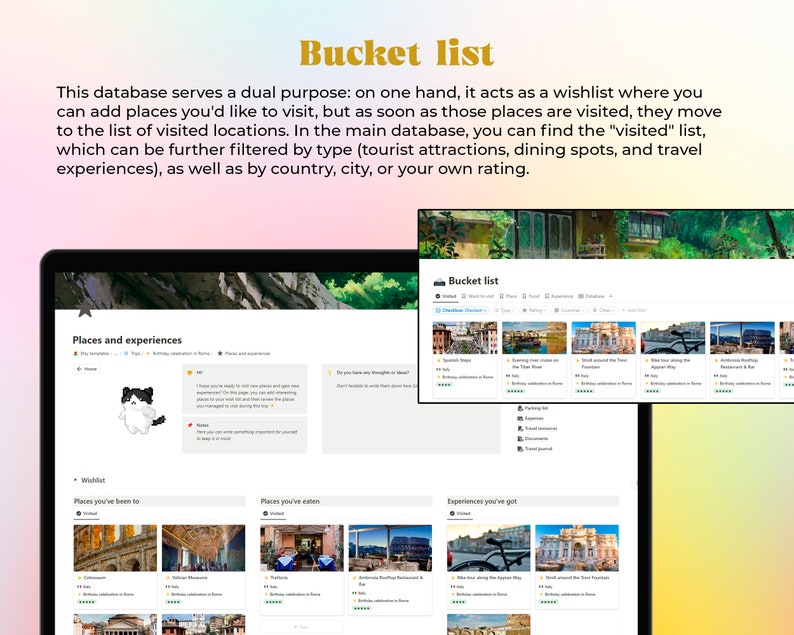
Task: Expand the Wishlist toggle
Action: (x=75, y=480)
